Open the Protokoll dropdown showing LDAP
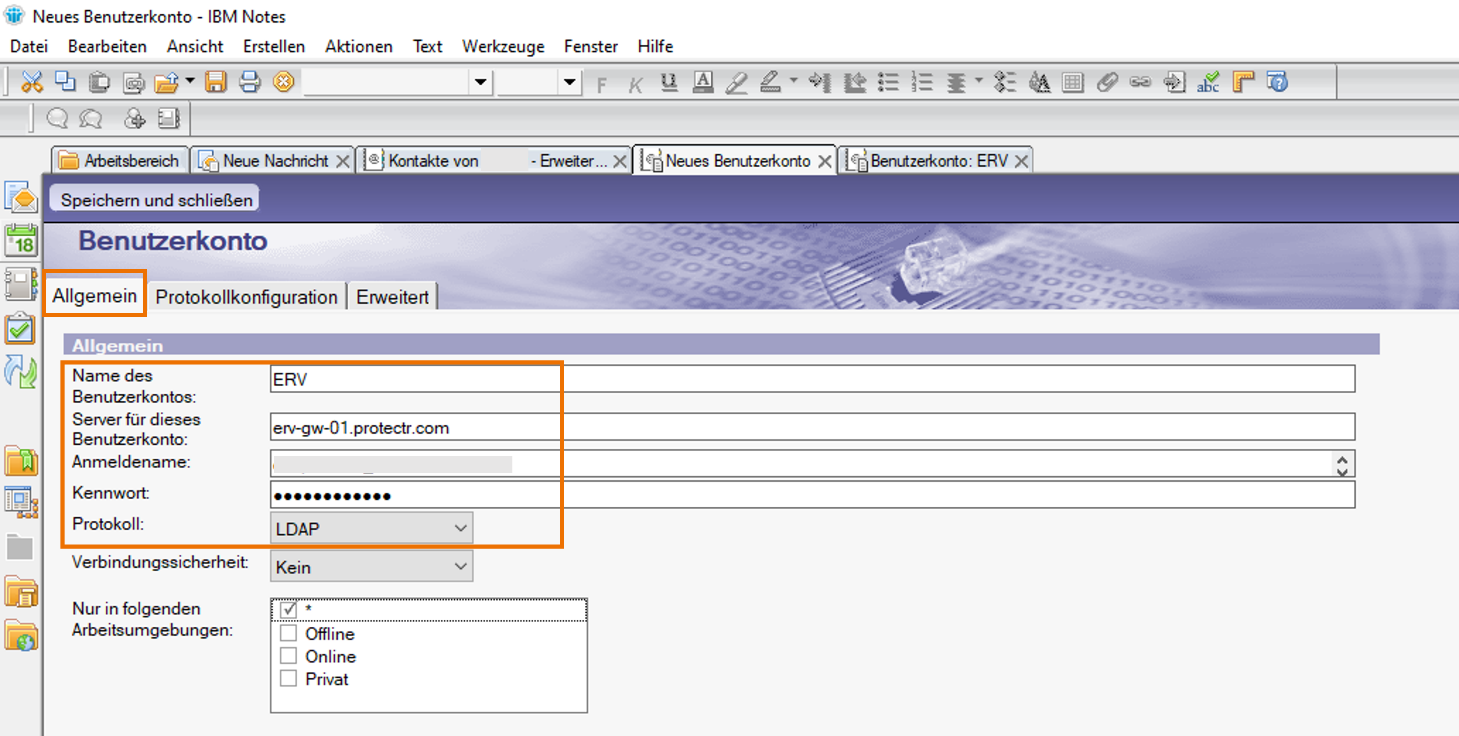Screen dimensions: 1459x736 coord(371,528)
